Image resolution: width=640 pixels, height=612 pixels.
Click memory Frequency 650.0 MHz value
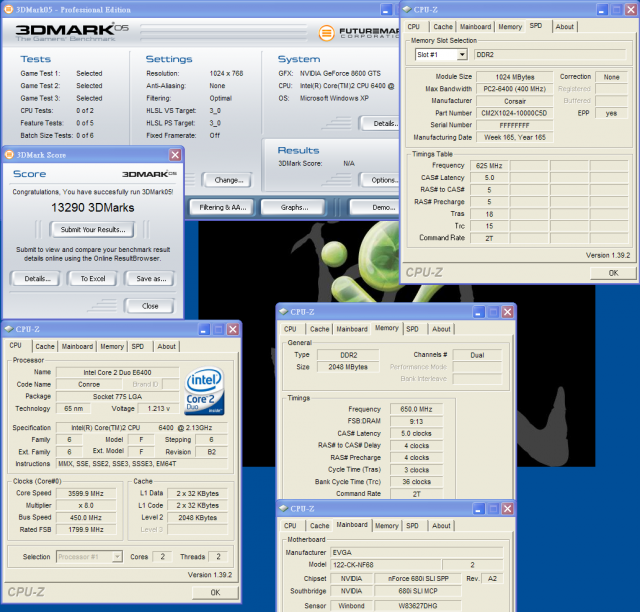coord(416,409)
